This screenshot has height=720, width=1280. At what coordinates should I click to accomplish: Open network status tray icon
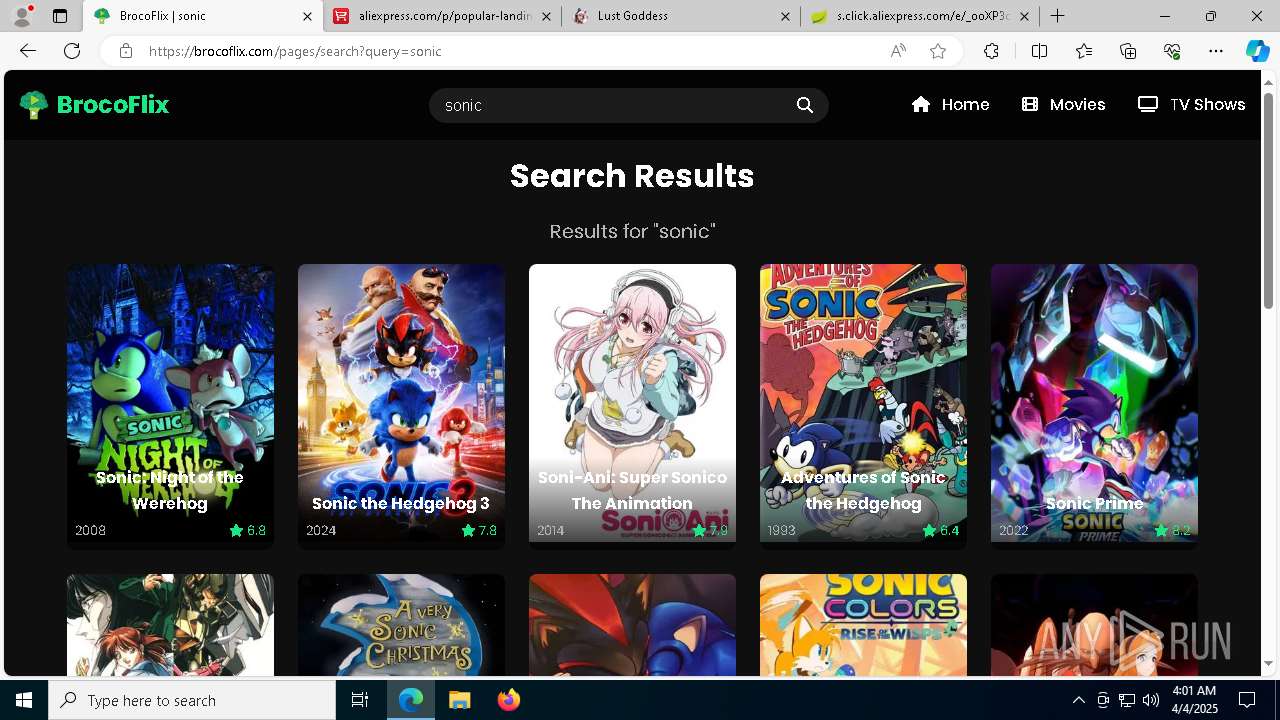pos(1127,700)
